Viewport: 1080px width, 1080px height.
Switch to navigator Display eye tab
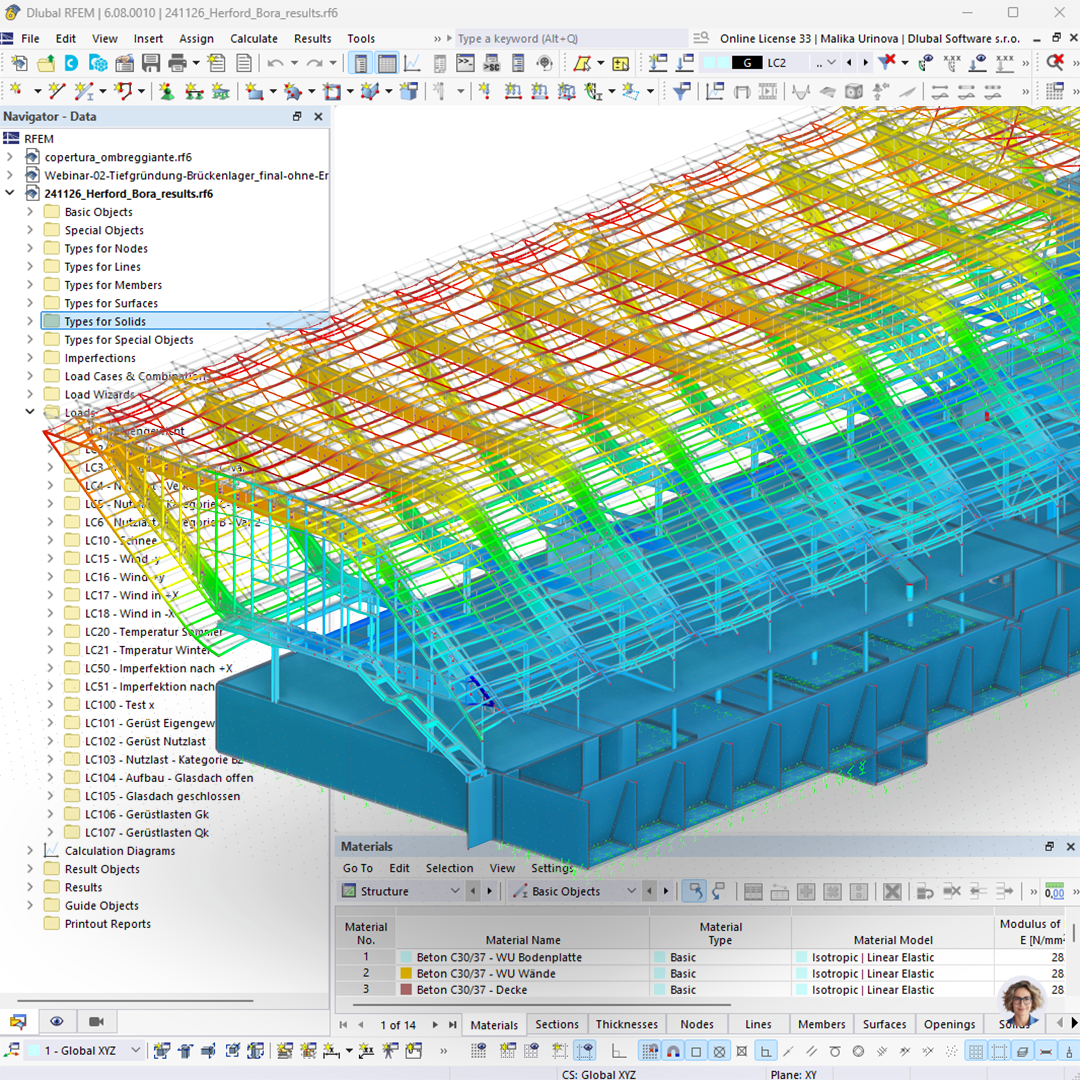pos(57,1021)
